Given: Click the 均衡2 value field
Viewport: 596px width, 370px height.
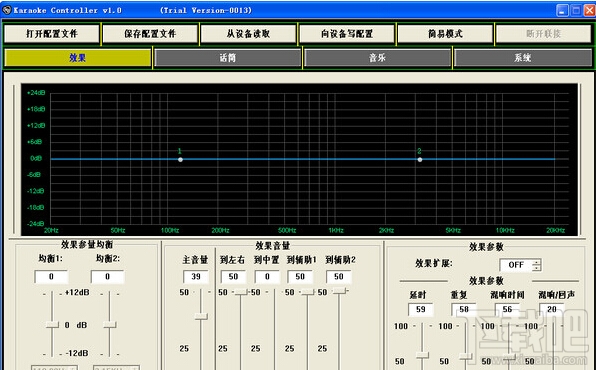Looking at the screenshot, I should pos(107,276).
